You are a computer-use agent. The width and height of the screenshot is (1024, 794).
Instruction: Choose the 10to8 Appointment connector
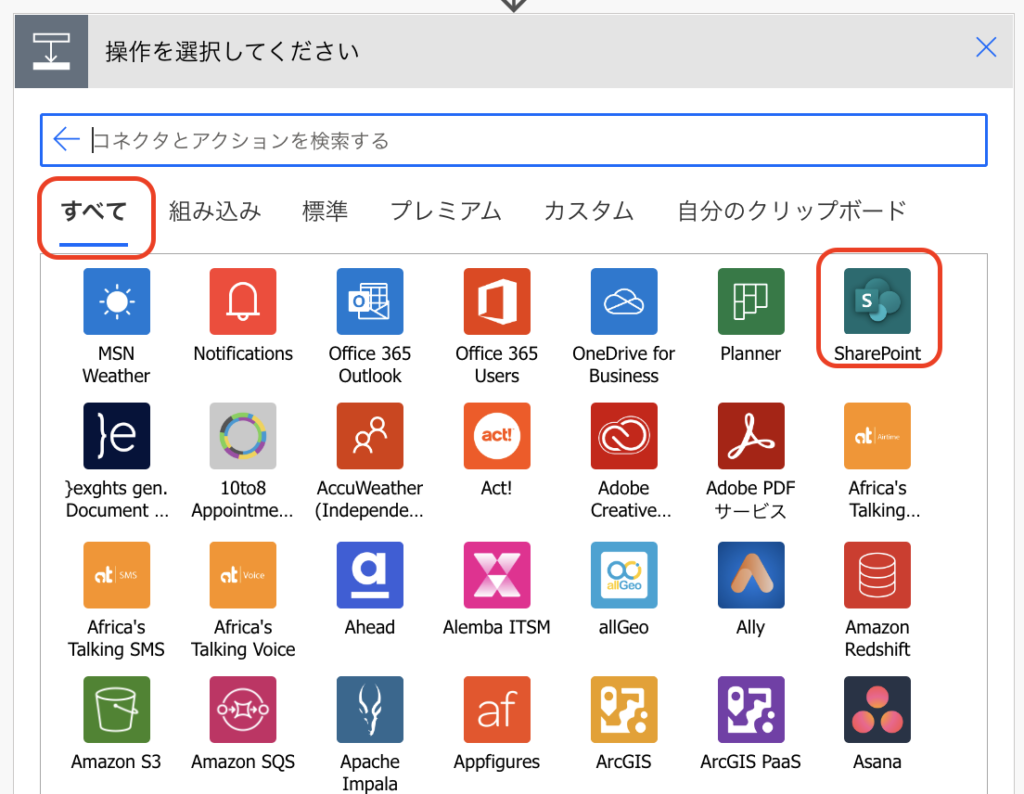243,436
